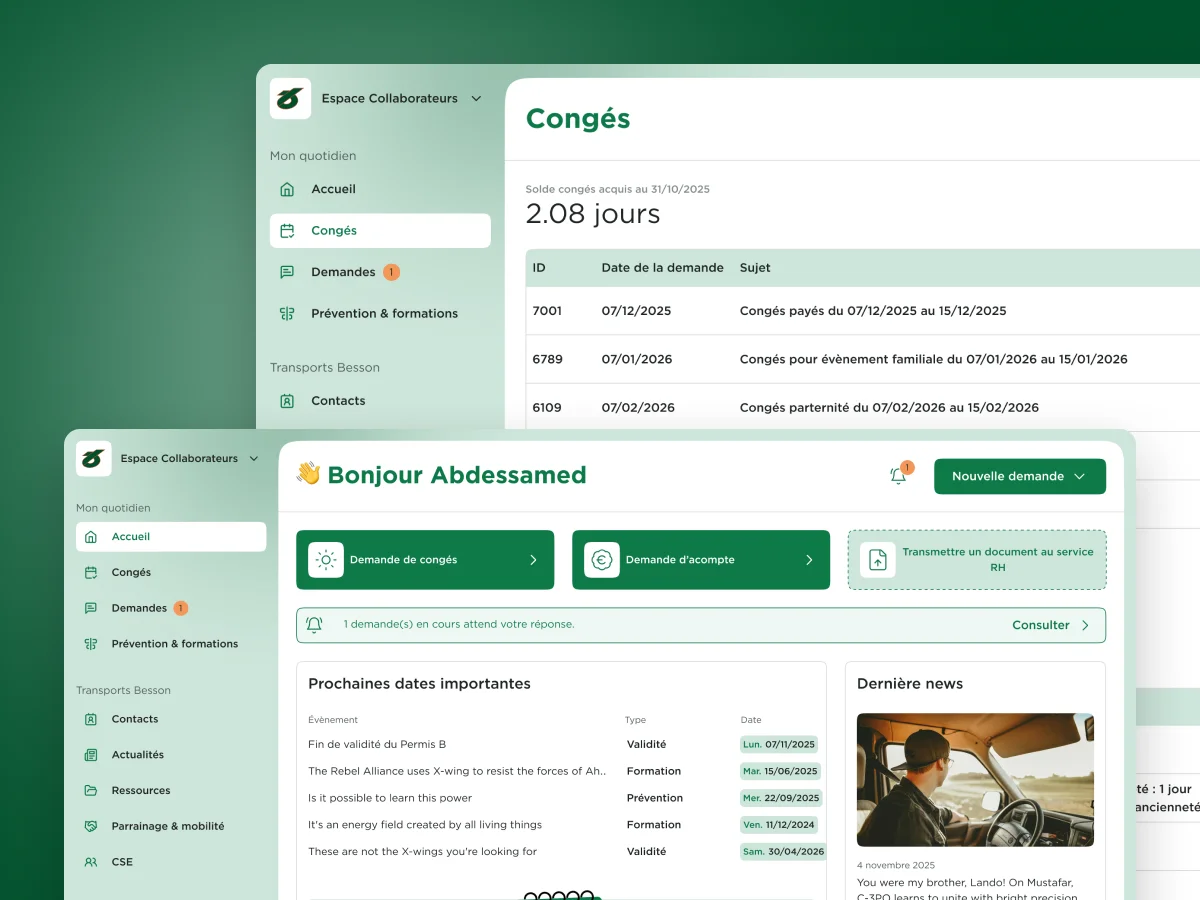Click the Demande d'acompte button
Viewport: 1200px width, 900px height.
(701, 560)
